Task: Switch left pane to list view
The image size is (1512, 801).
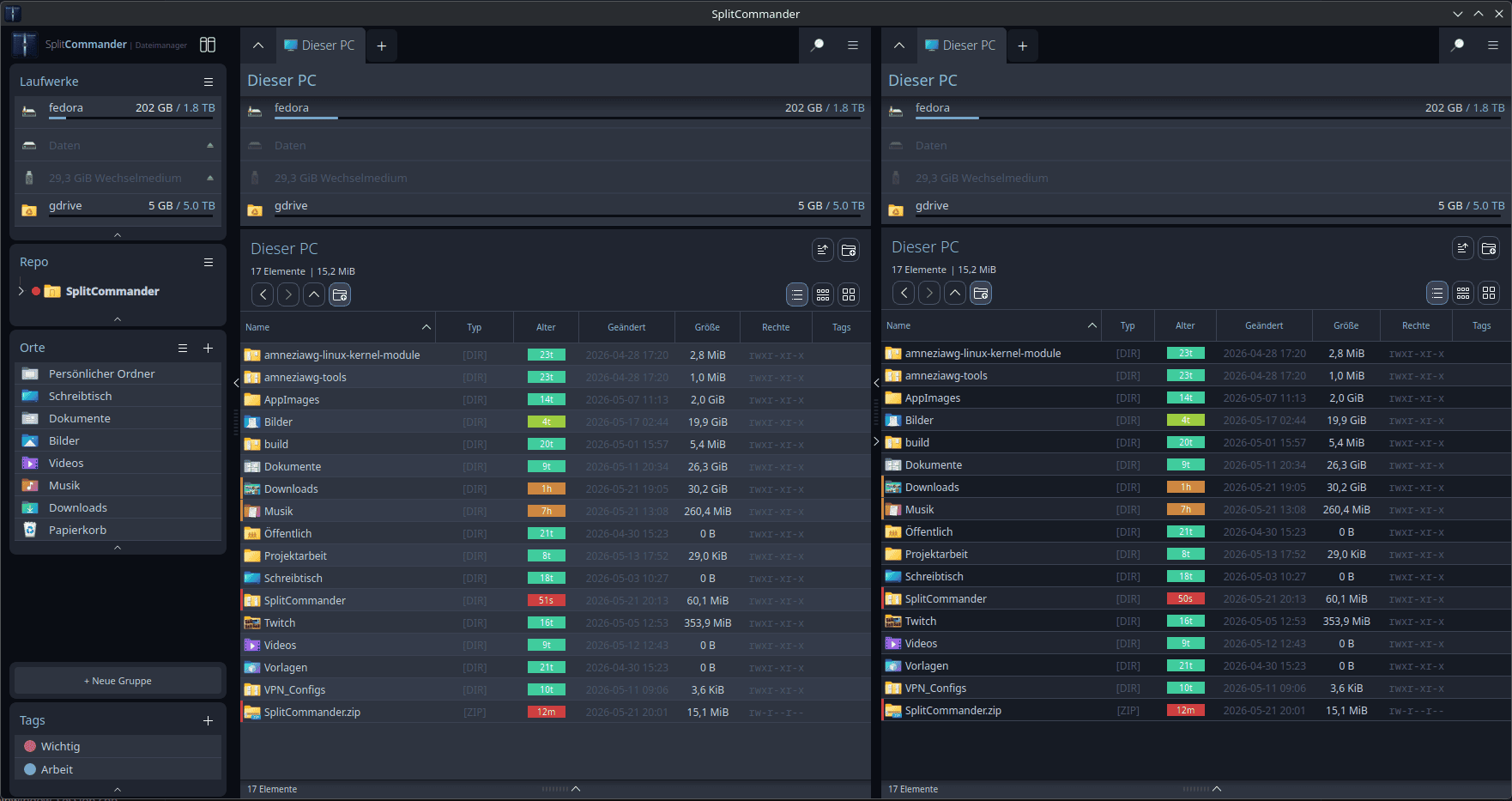Action: tap(797, 294)
